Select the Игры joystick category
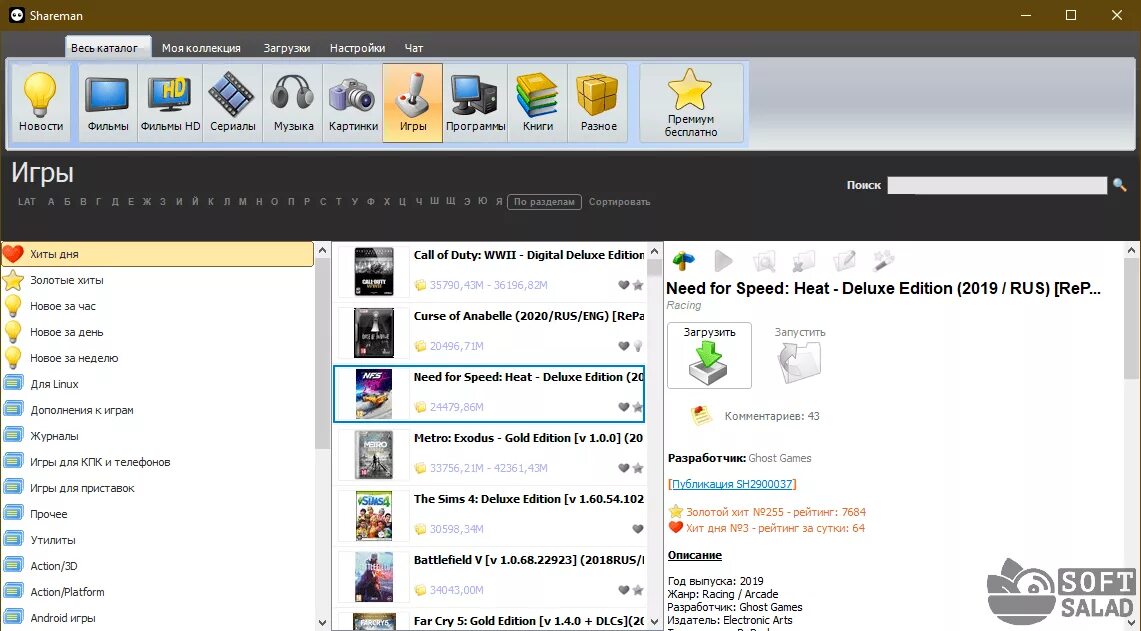Viewport: 1141px width, 631px height. point(413,103)
